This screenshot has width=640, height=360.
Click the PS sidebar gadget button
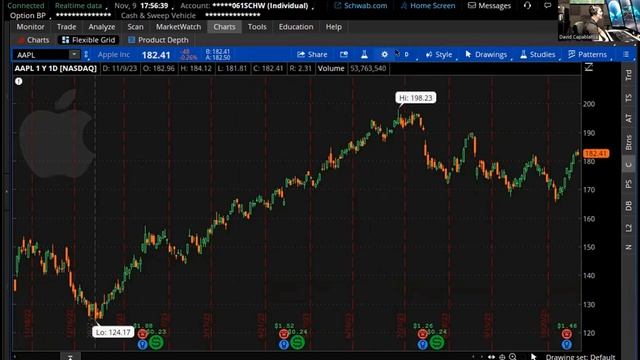click(629, 184)
